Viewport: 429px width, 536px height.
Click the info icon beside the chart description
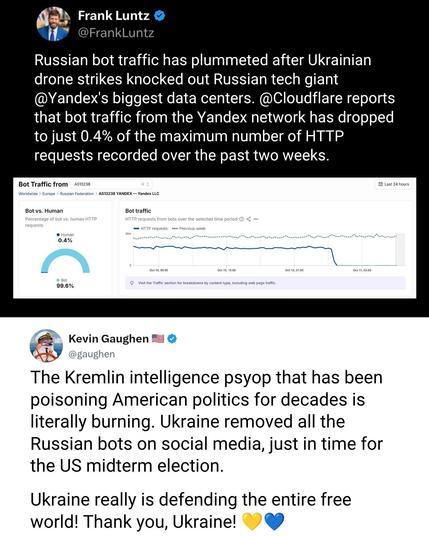(x=241, y=219)
